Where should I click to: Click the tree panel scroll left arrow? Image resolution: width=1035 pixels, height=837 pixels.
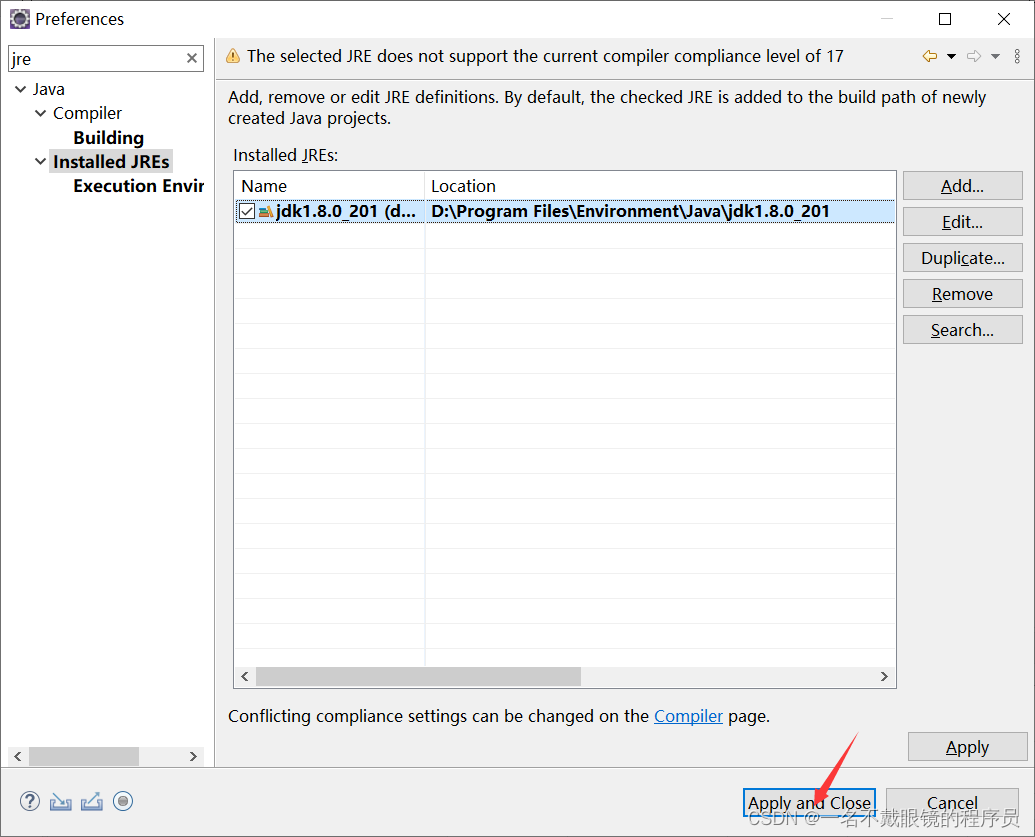point(18,756)
